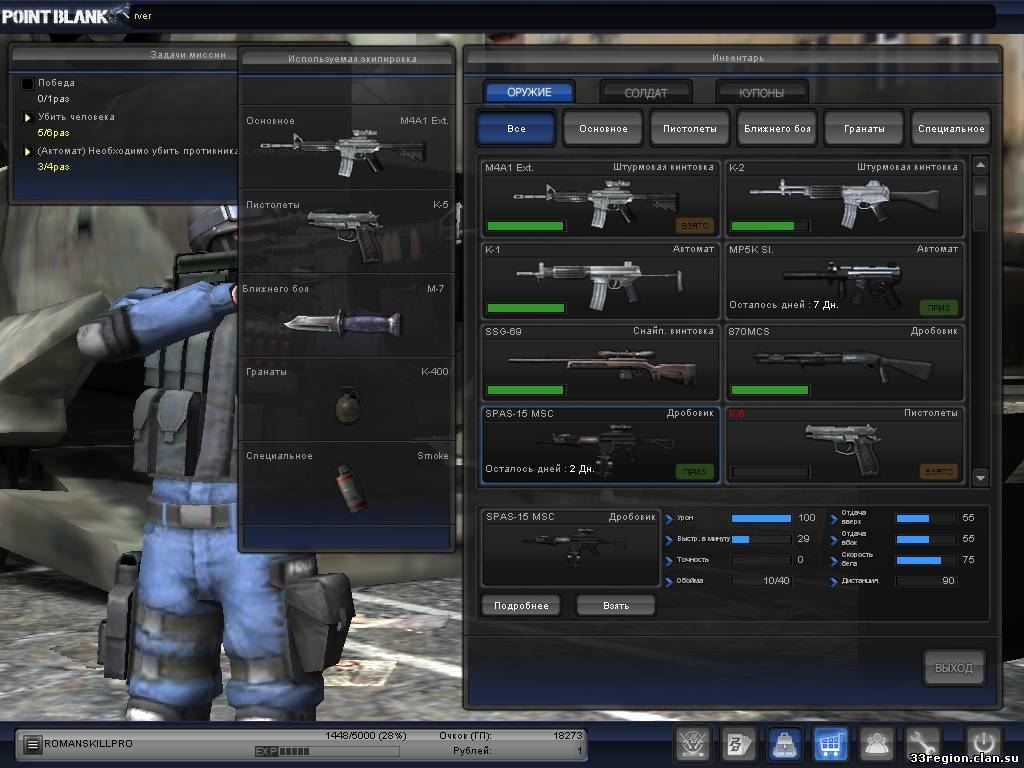Image resolution: width=1024 pixels, height=768 pixels.
Task: Filter inventory by Гранаты
Action: pyautogui.click(x=864, y=128)
